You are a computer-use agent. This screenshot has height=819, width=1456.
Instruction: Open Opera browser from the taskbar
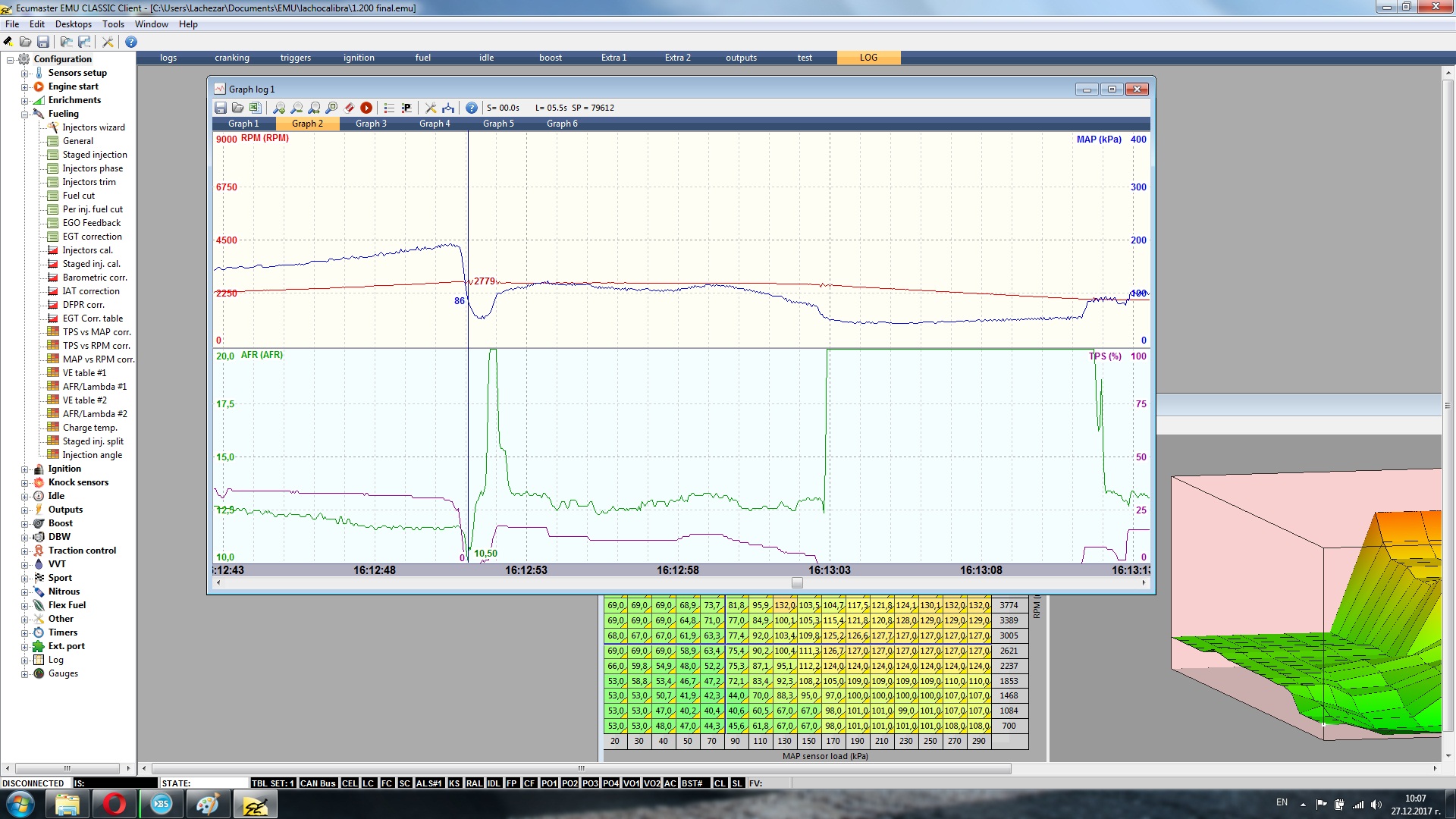coord(115,804)
